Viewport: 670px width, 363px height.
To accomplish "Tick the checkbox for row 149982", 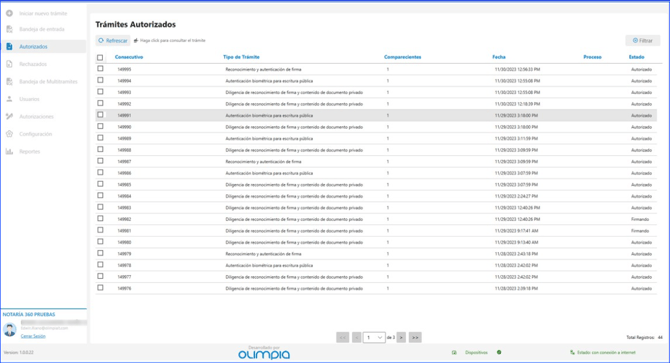I will click(x=100, y=218).
